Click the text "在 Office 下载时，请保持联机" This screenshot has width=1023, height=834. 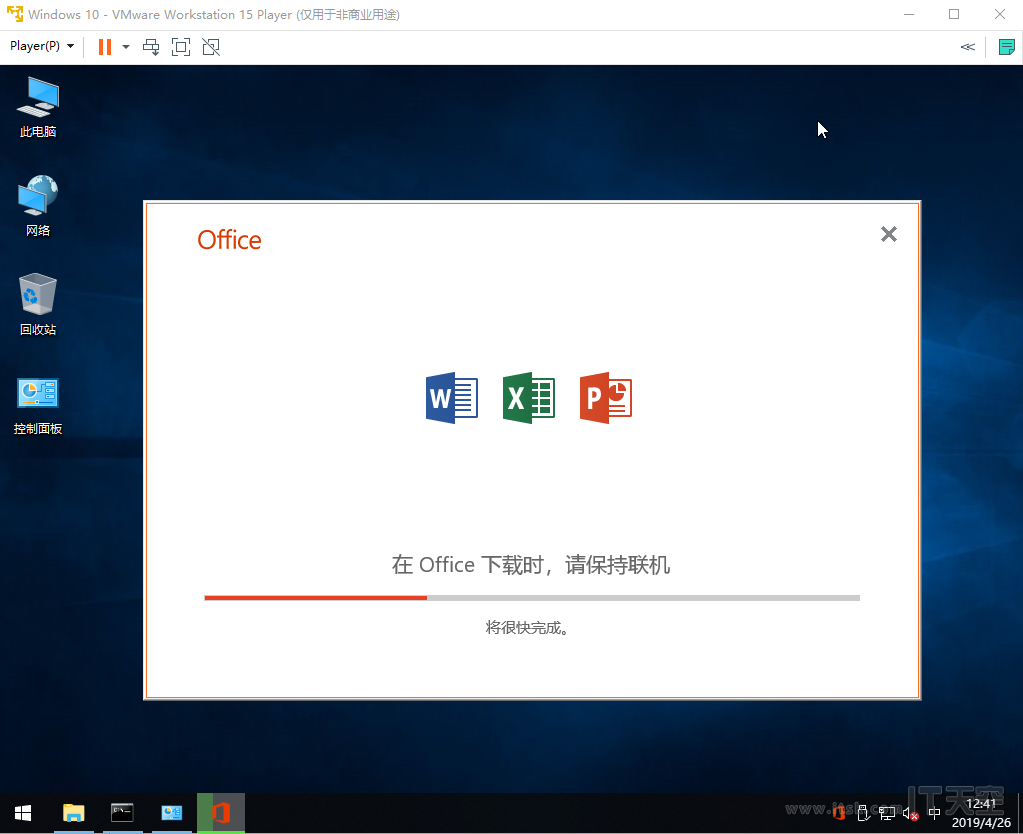click(530, 564)
